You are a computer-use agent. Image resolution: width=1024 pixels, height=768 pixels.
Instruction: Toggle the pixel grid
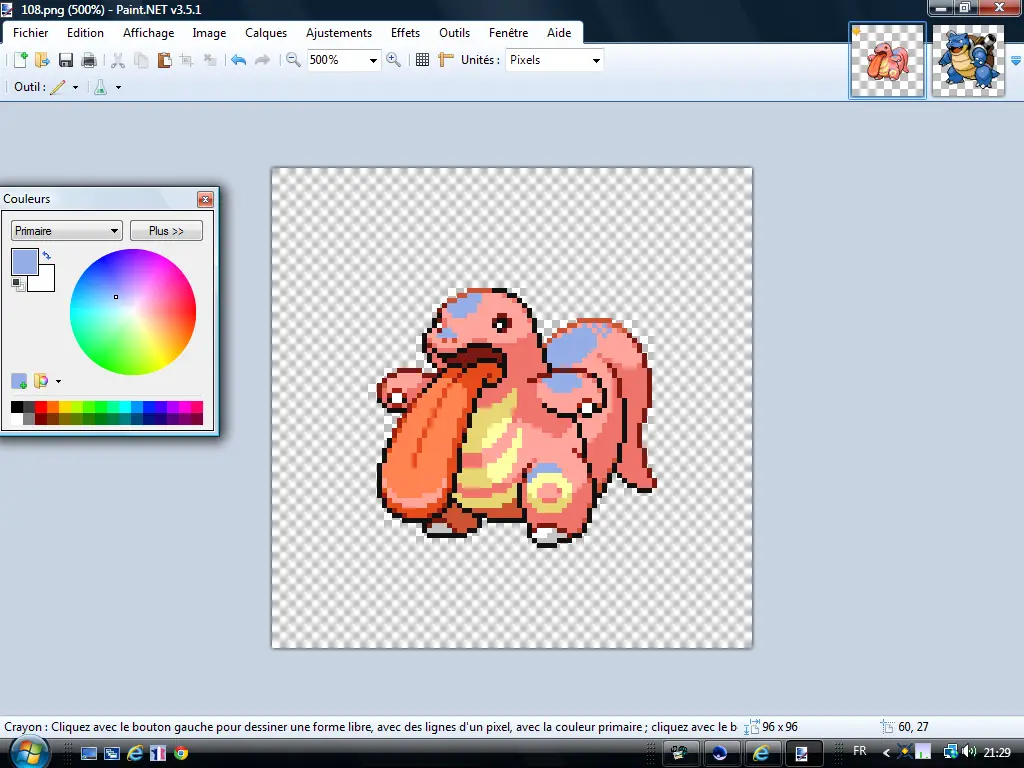[x=423, y=60]
